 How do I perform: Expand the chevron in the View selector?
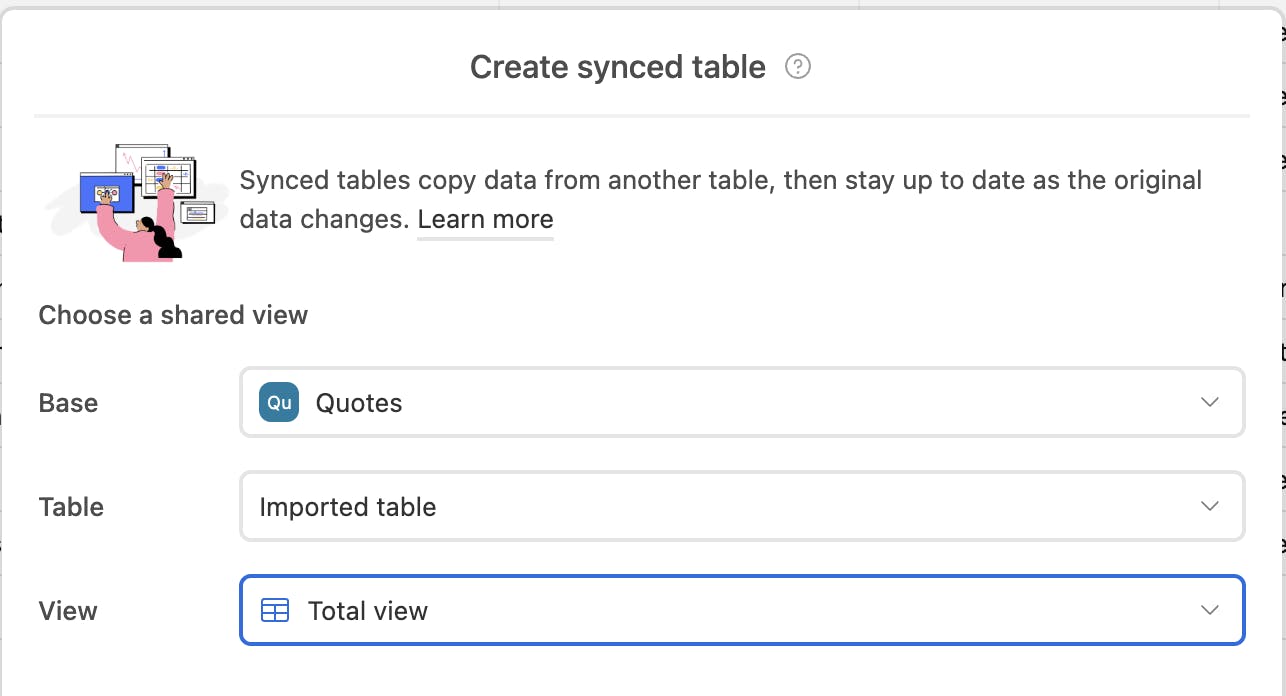pos(1209,610)
